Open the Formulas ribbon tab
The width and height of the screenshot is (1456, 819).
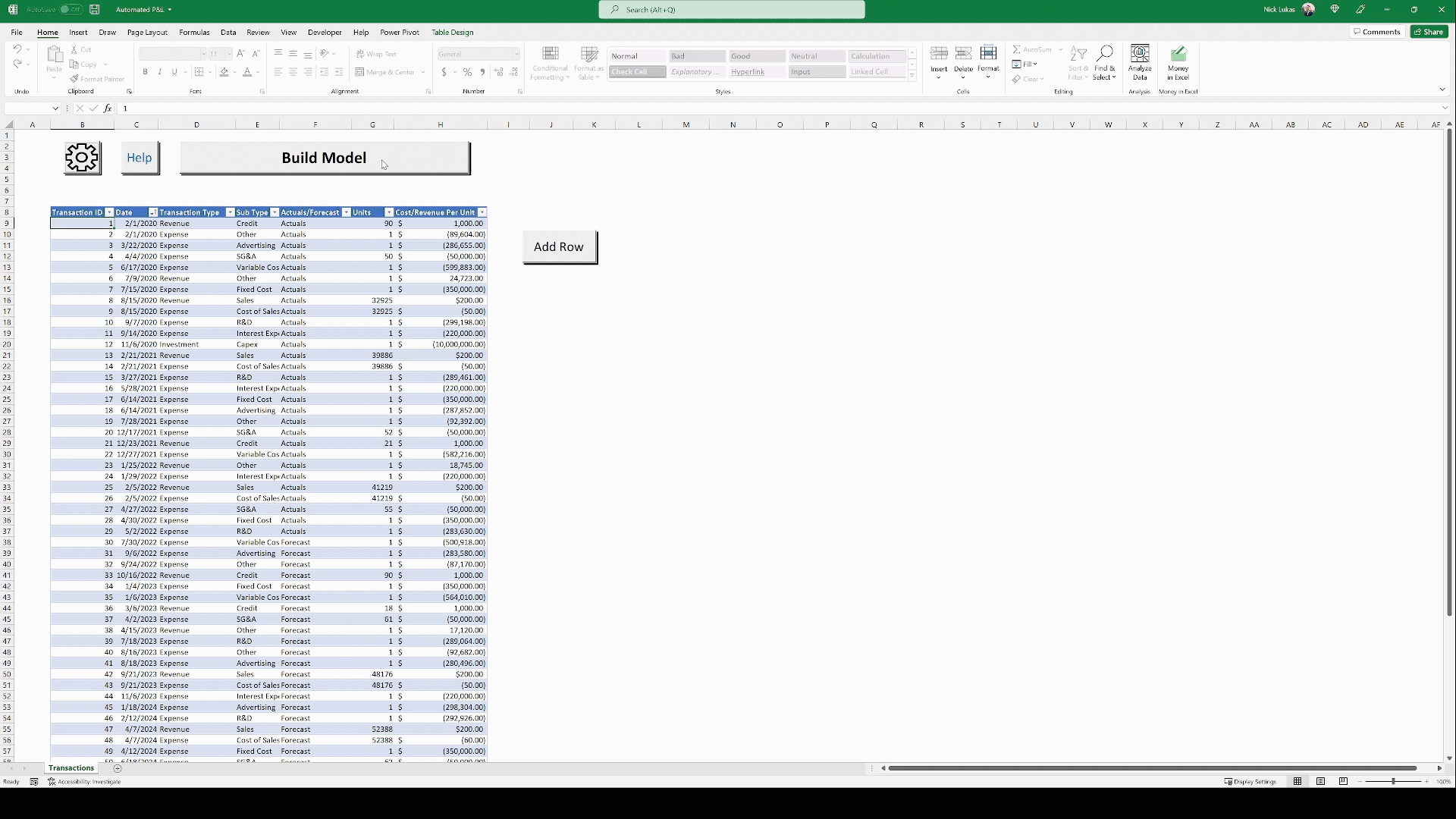click(194, 33)
